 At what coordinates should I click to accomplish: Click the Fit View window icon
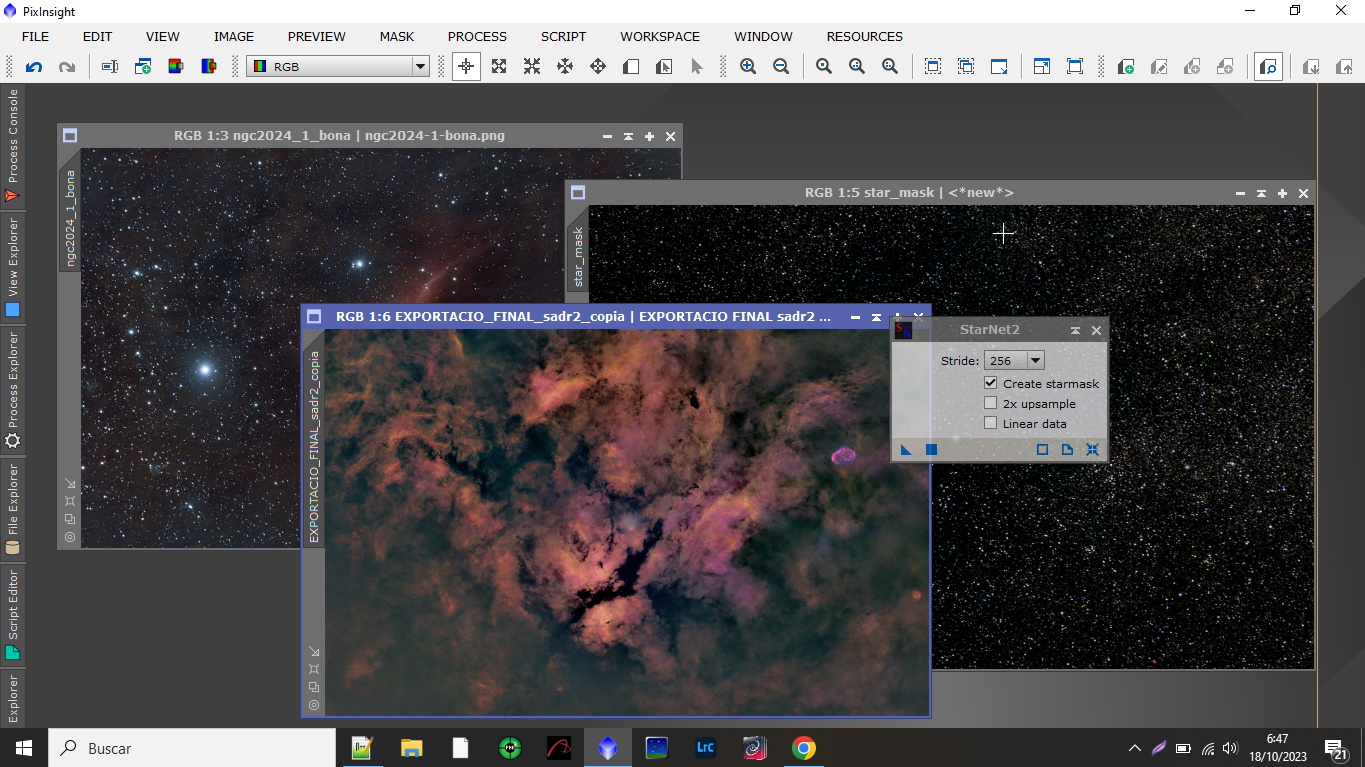tap(1042, 67)
